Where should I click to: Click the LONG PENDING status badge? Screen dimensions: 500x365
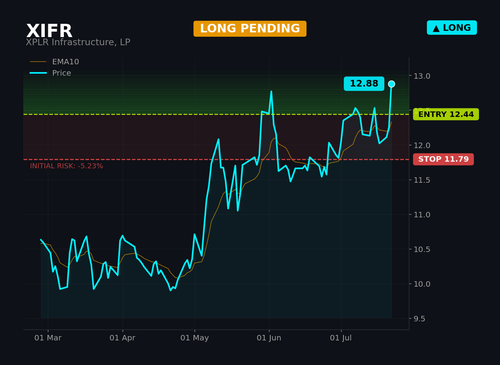click(x=250, y=28)
